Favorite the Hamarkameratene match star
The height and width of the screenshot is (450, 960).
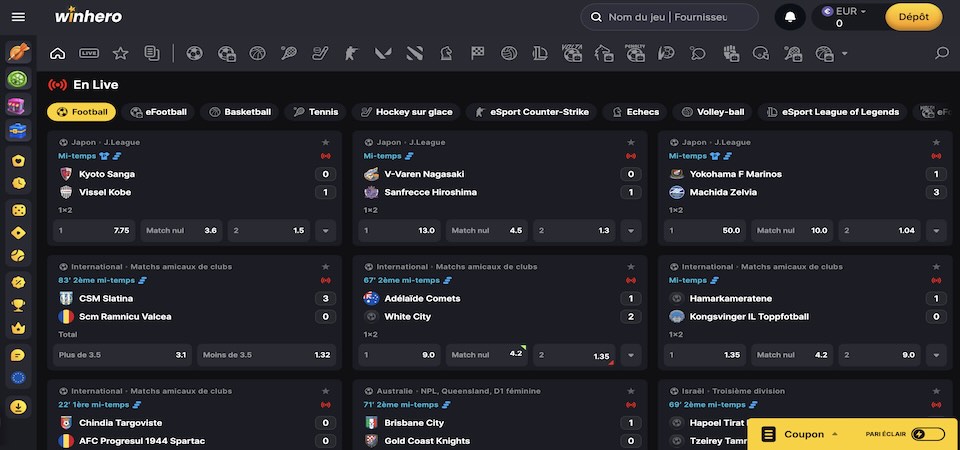coord(936,266)
